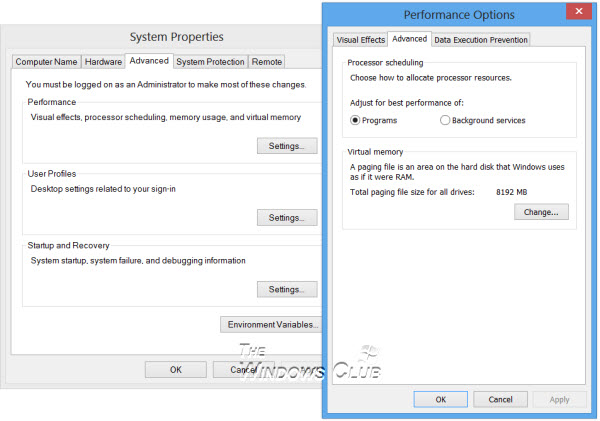Image resolution: width=600 pixels, height=421 pixels.
Task: Cancel the Performance Options dialog
Action: pyautogui.click(x=500, y=400)
